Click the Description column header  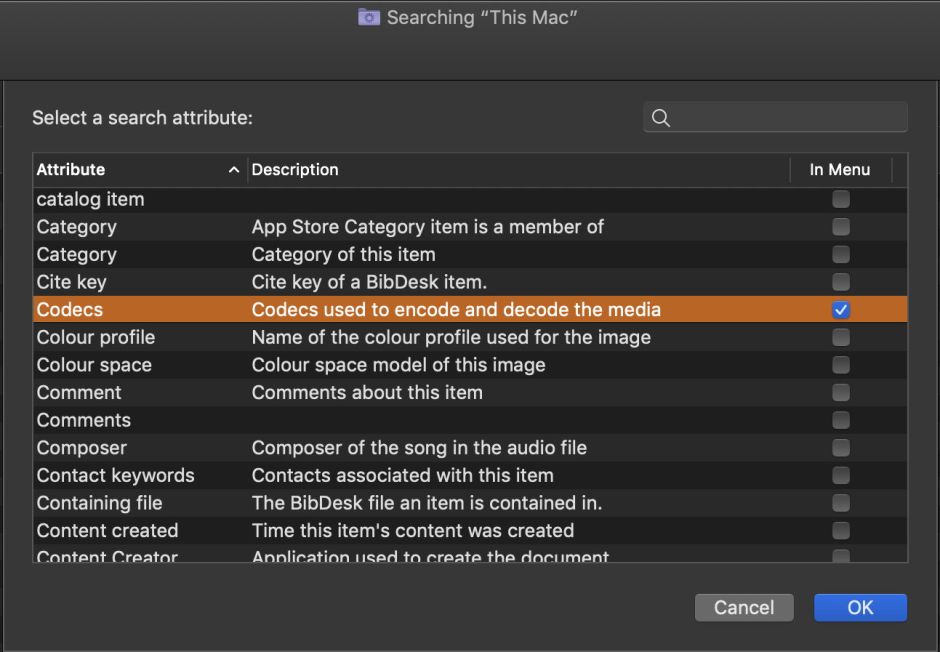(294, 169)
